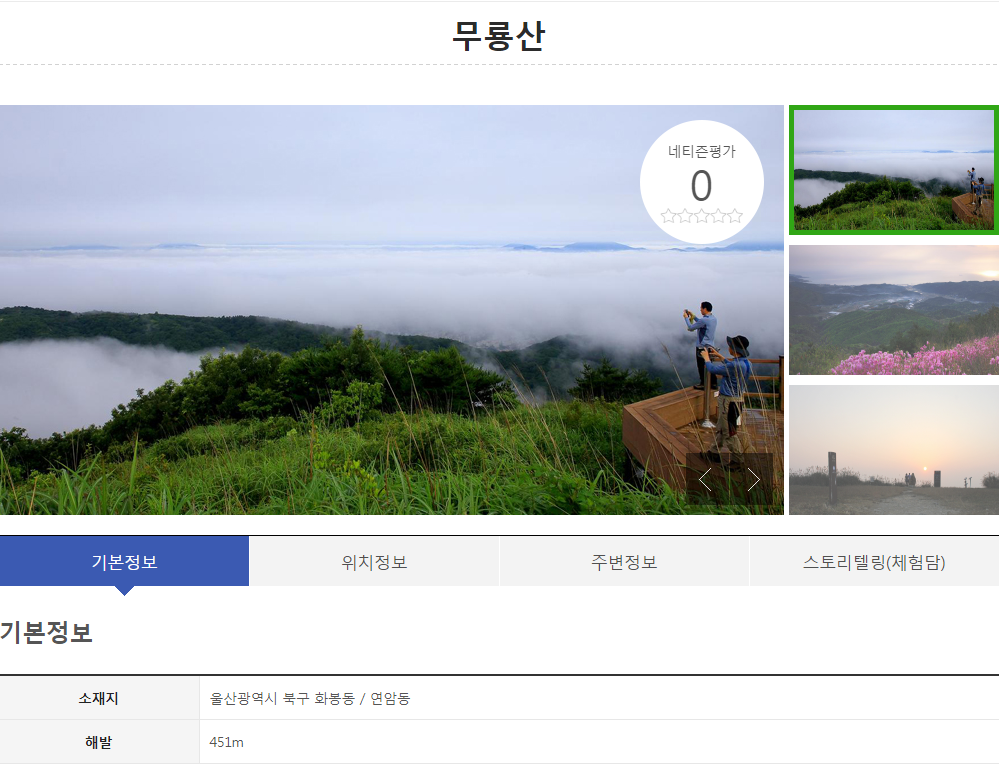Select the sunrise trail thumbnail

click(x=893, y=450)
